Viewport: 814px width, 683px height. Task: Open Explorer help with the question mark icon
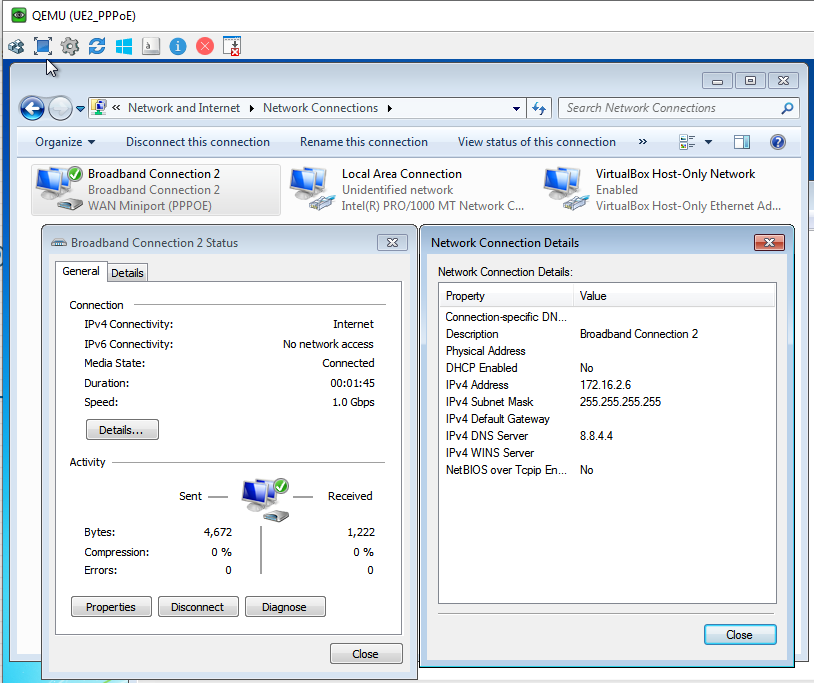[x=778, y=141]
